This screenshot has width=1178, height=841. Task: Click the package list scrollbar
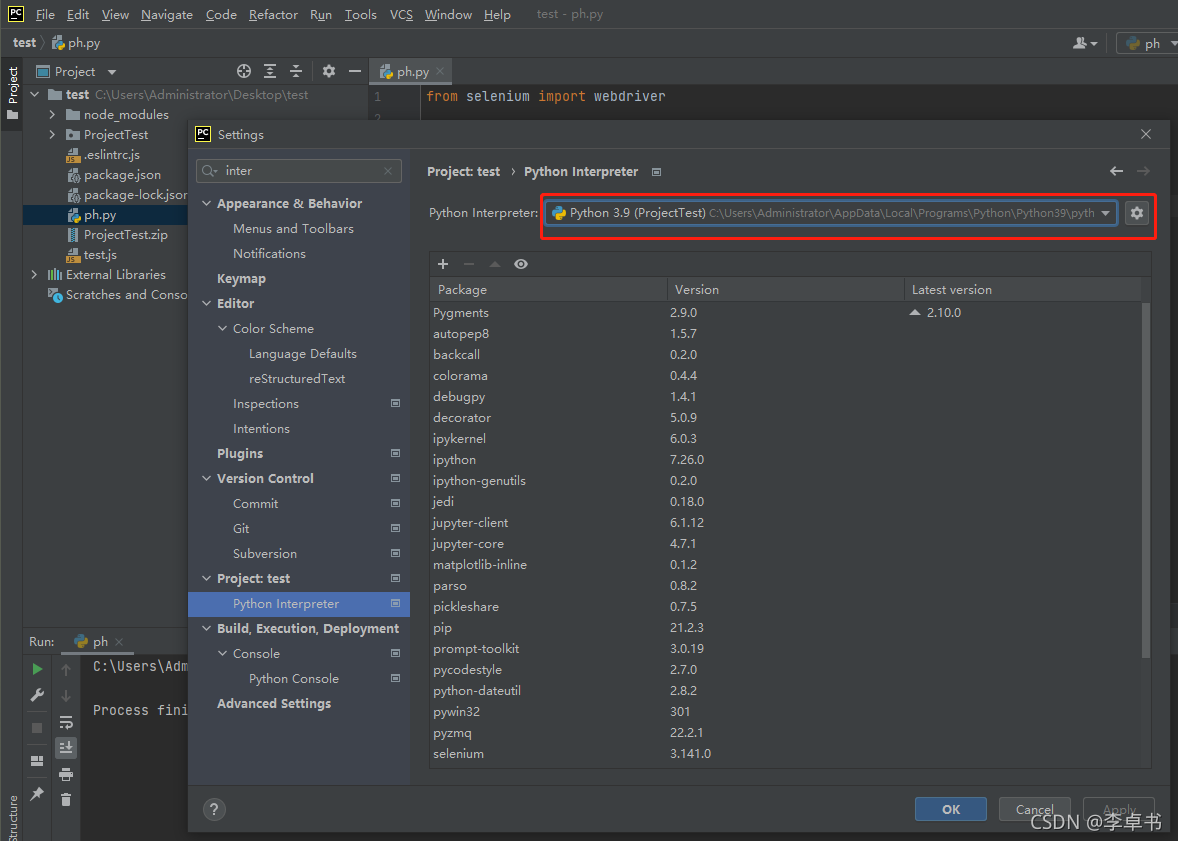click(x=1145, y=481)
